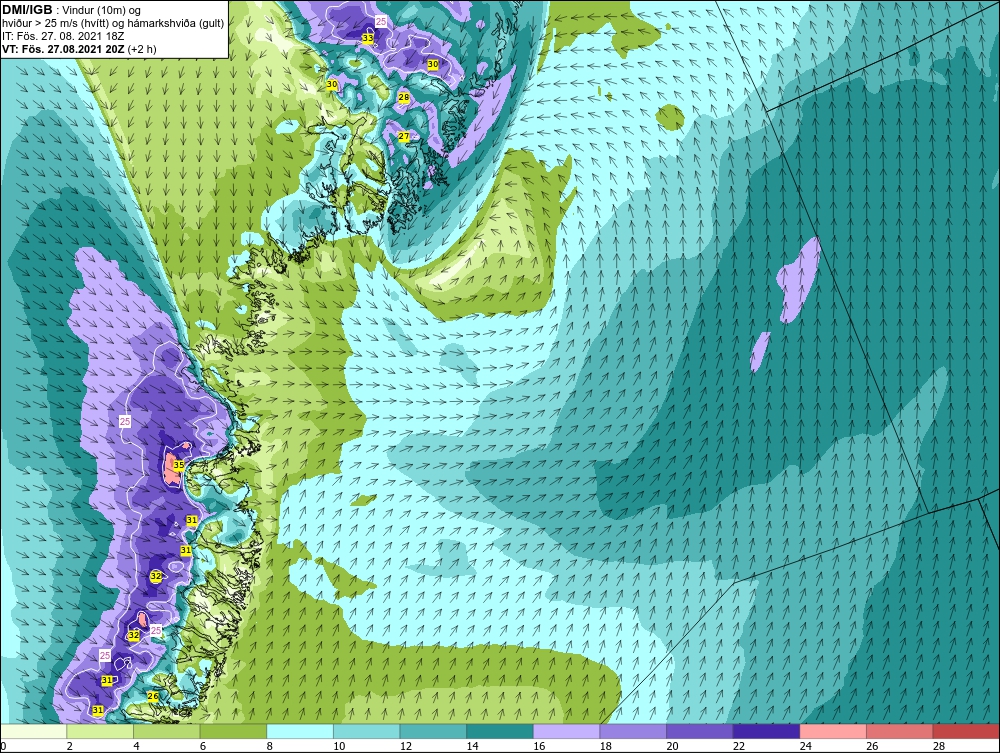1000x753 pixels.
Task: Select the 2–4 m/s light green legend swatch
Action: click(100, 731)
